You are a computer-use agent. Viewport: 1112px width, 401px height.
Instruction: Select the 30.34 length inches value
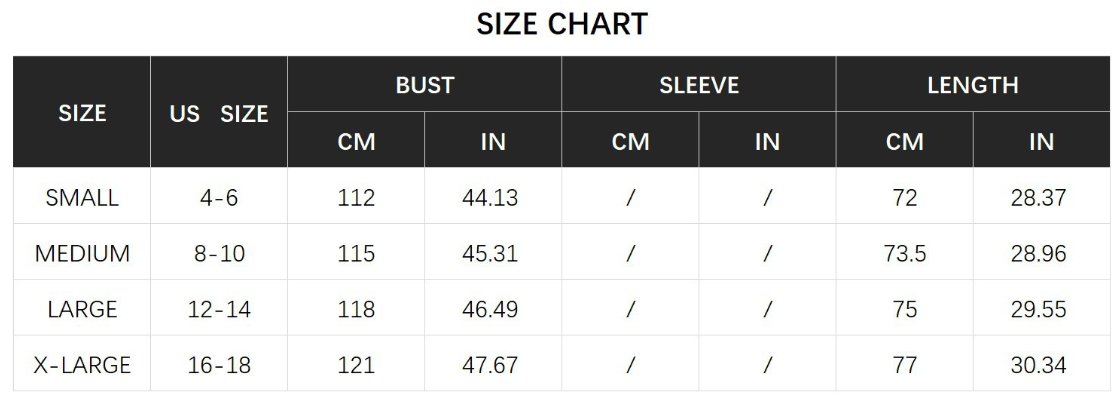(x=1038, y=366)
